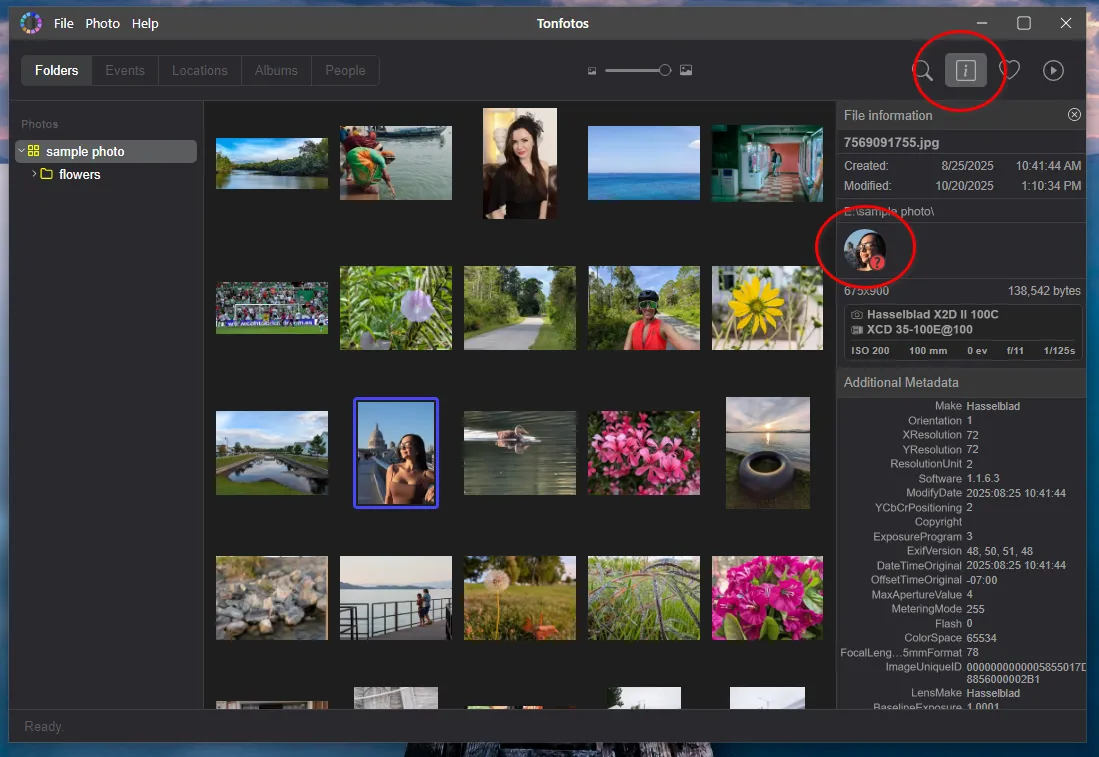Expand the flowers folder tree arrow
Image resolution: width=1099 pixels, height=757 pixels.
click(34, 174)
